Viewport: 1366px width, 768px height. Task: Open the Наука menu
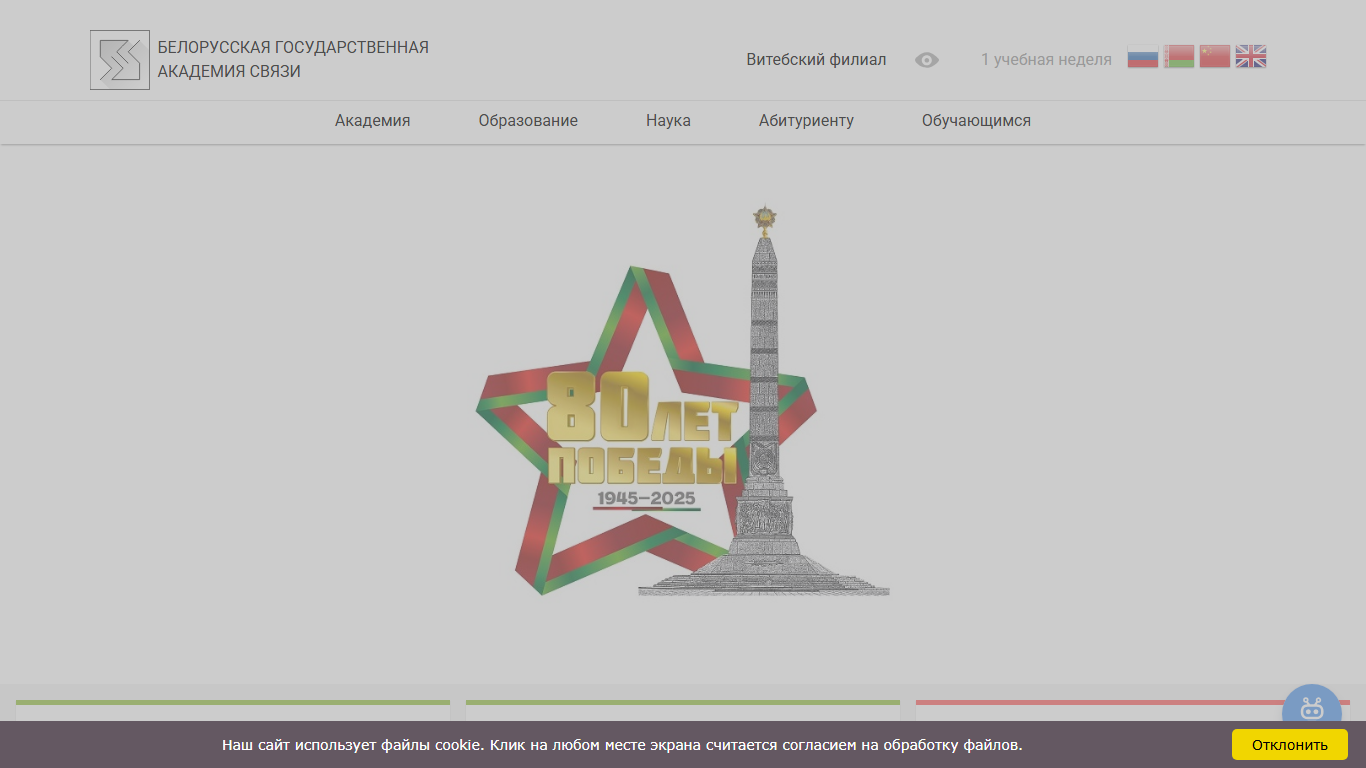click(668, 121)
